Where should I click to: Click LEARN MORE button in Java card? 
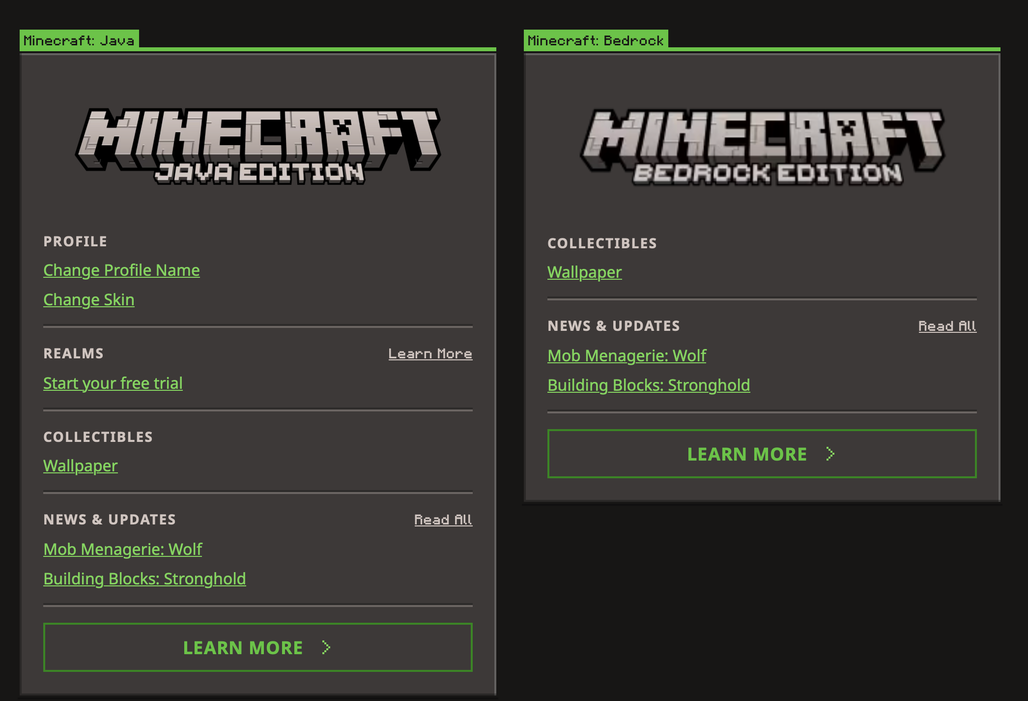(258, 647)
